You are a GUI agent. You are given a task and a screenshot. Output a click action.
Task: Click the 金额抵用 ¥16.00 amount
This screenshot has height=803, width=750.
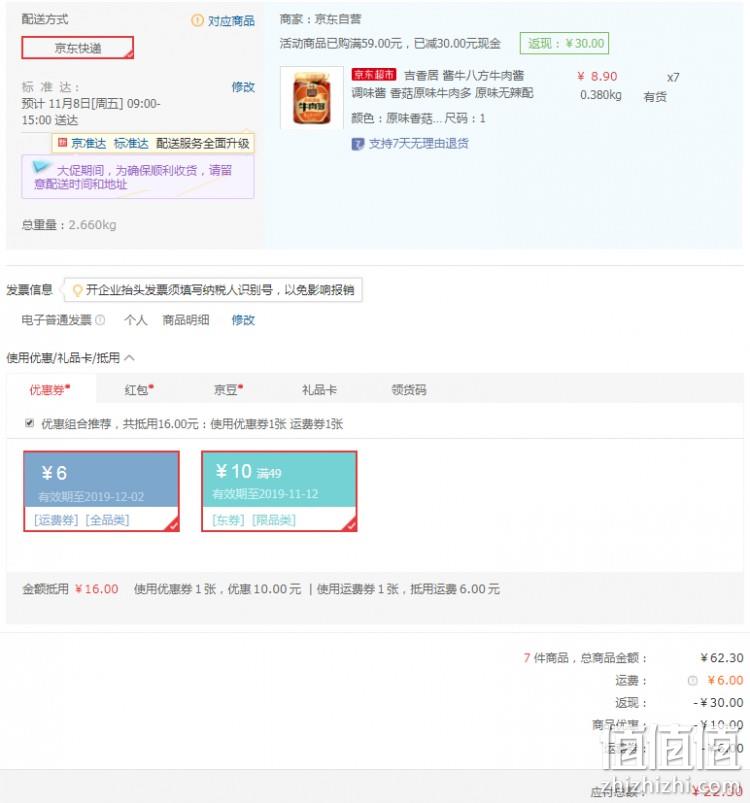tap(96, 589)
